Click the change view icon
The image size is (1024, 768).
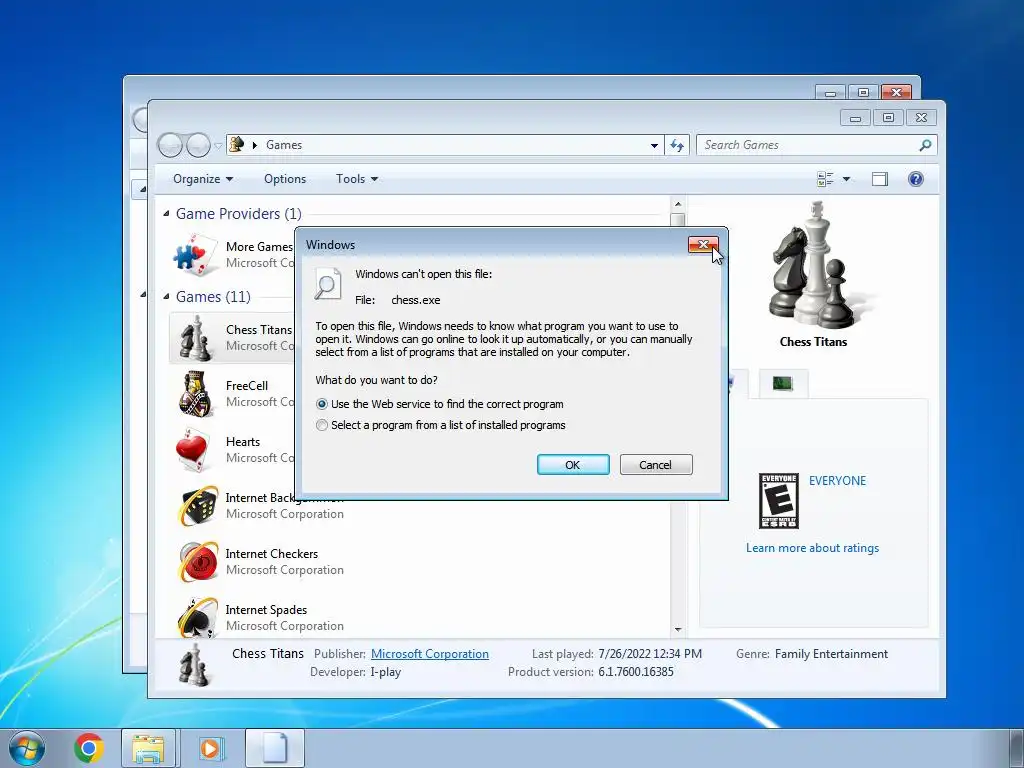(825, 179)
